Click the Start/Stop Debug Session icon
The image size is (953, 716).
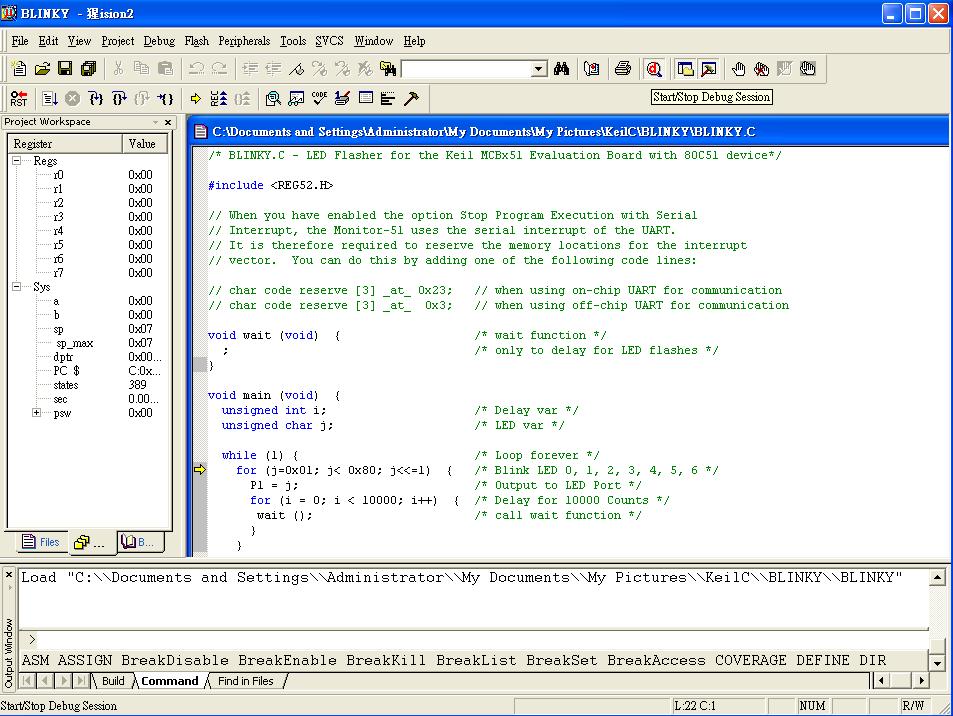654,69
